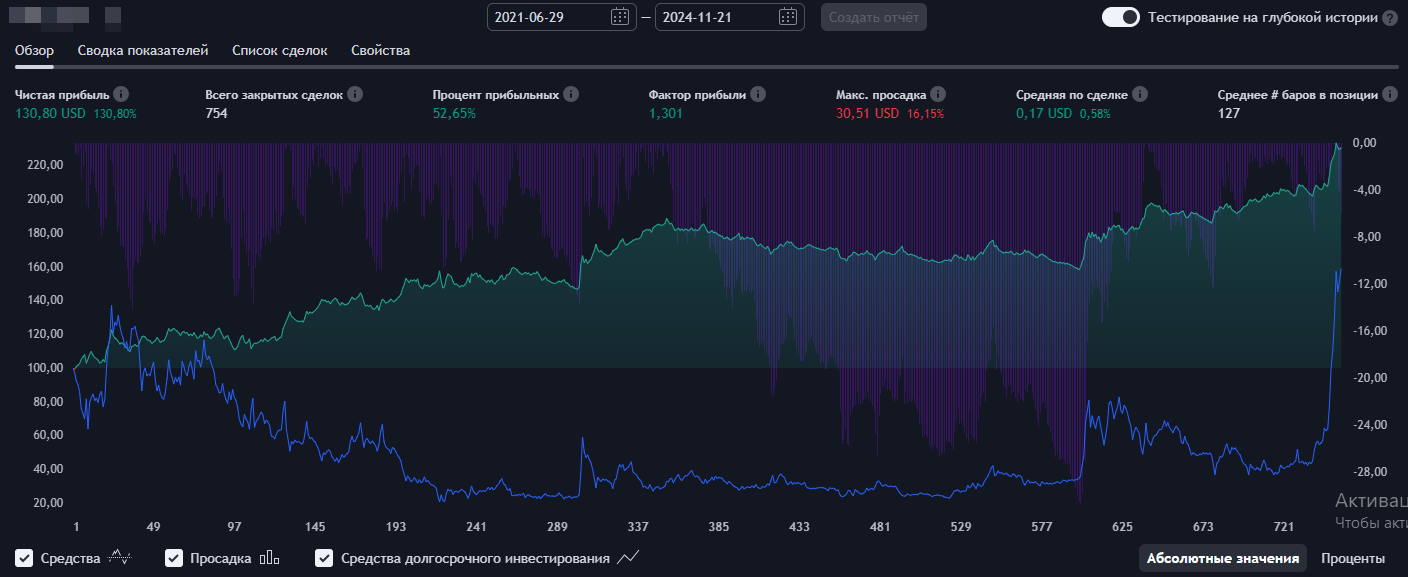1408x577 pixels.
Task: Click info icon next to Чистая прибыль
Action: tap(121, 94)
